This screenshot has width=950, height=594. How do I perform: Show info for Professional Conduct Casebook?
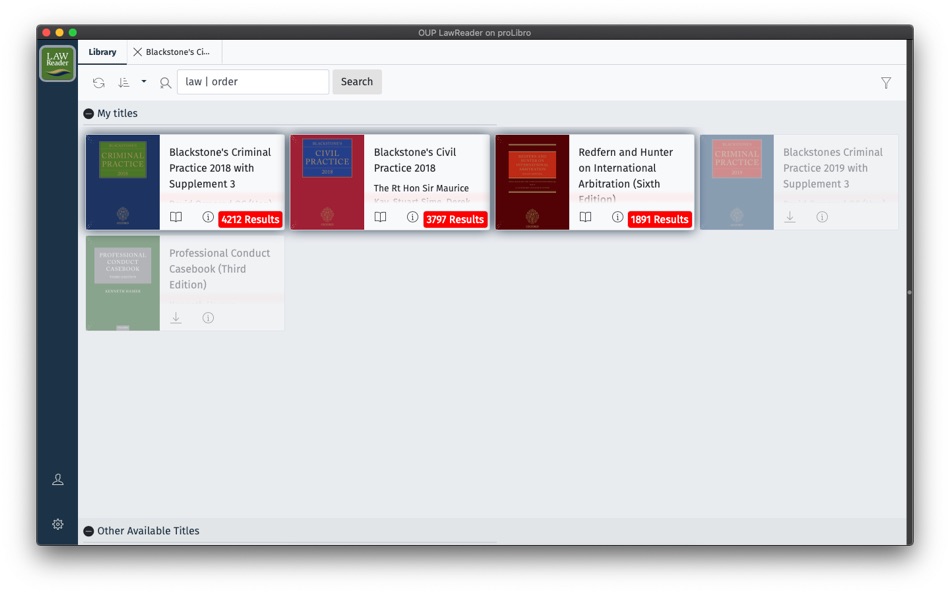[x=208, y=318]
